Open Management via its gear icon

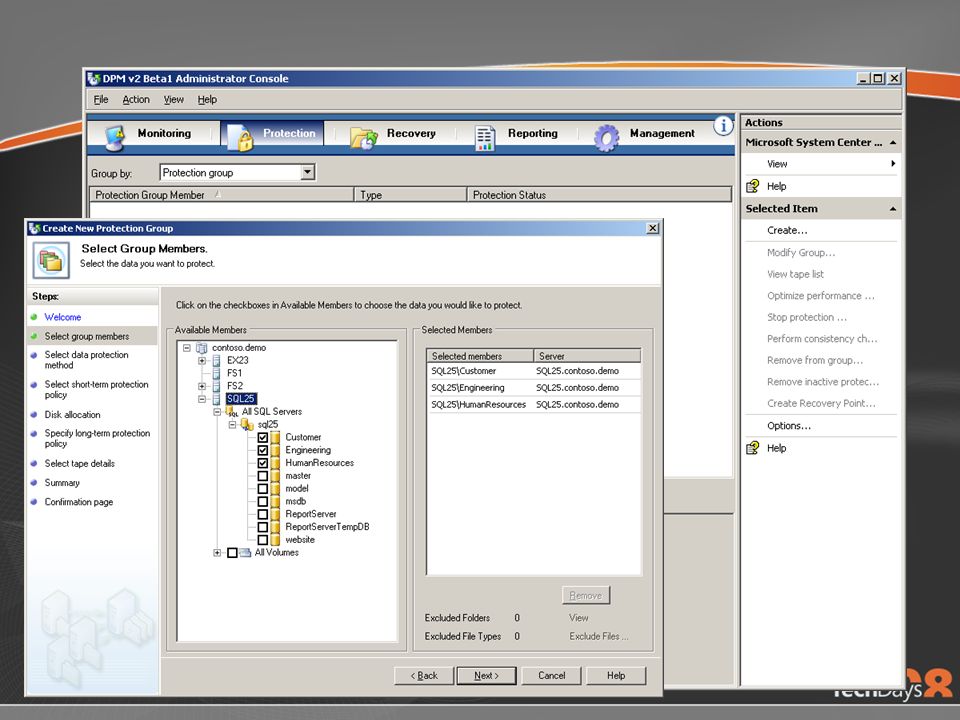606,137
